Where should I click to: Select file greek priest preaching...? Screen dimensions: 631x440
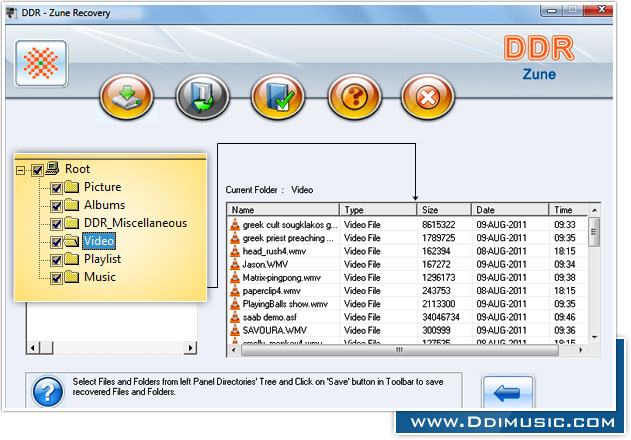click(288, 238)
